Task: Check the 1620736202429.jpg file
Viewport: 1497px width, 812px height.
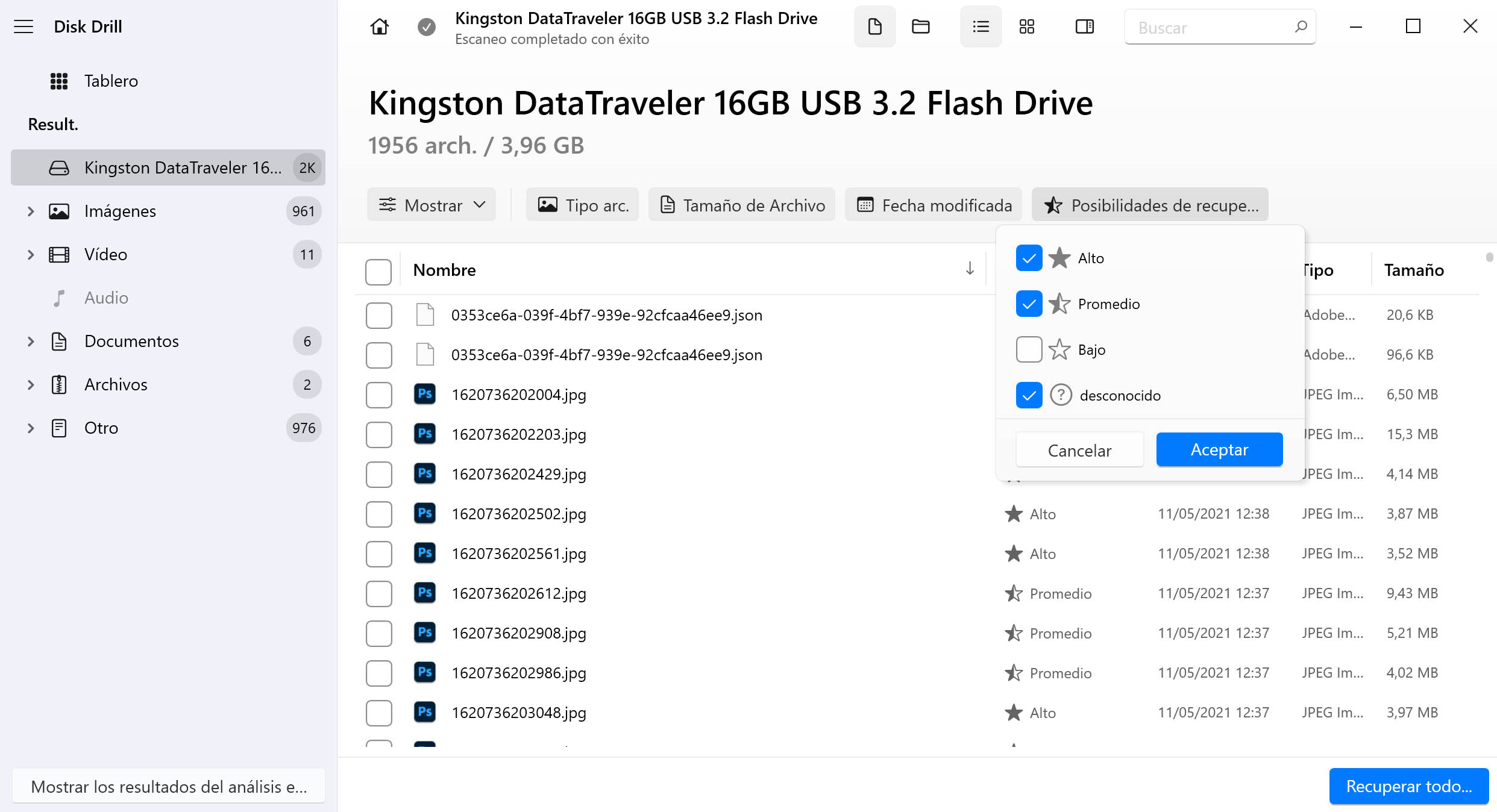Action: (378, 474)
